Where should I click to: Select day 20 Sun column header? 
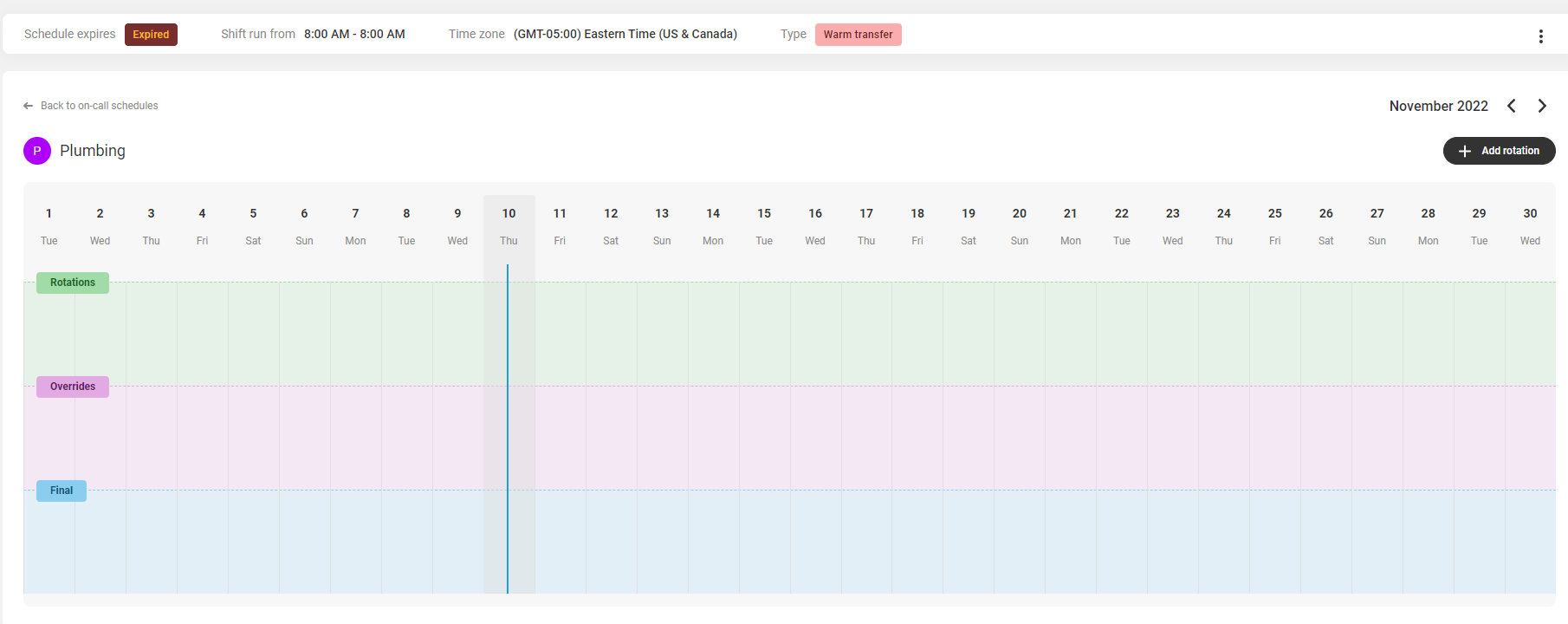[x=1020, y=226]
